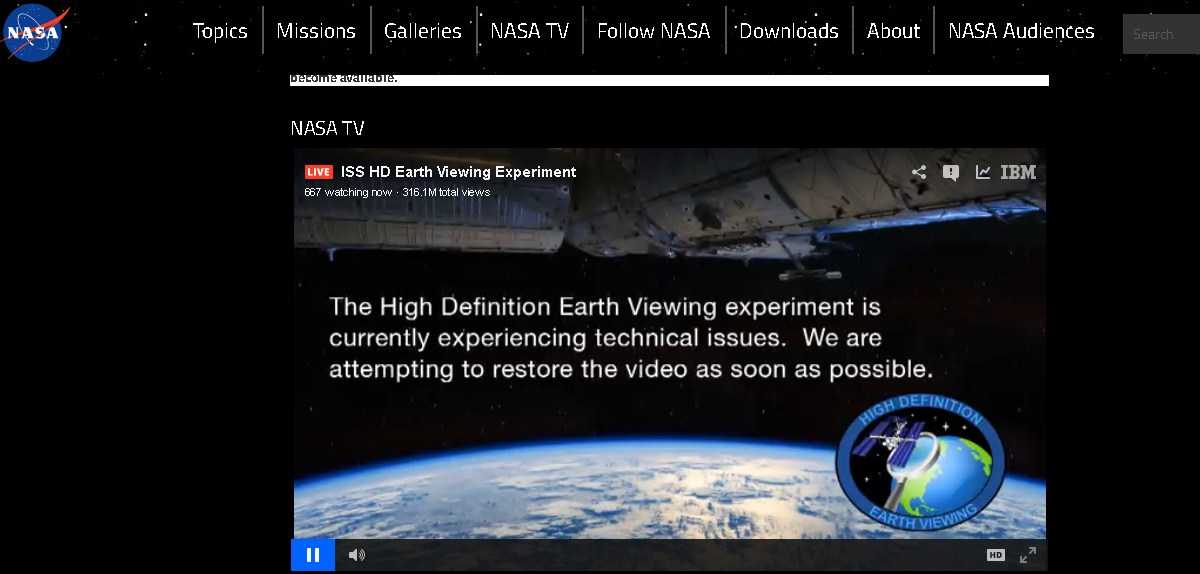
Task: Click the report feedback icon
Action: pyautogui.click(x=951, y=172)
